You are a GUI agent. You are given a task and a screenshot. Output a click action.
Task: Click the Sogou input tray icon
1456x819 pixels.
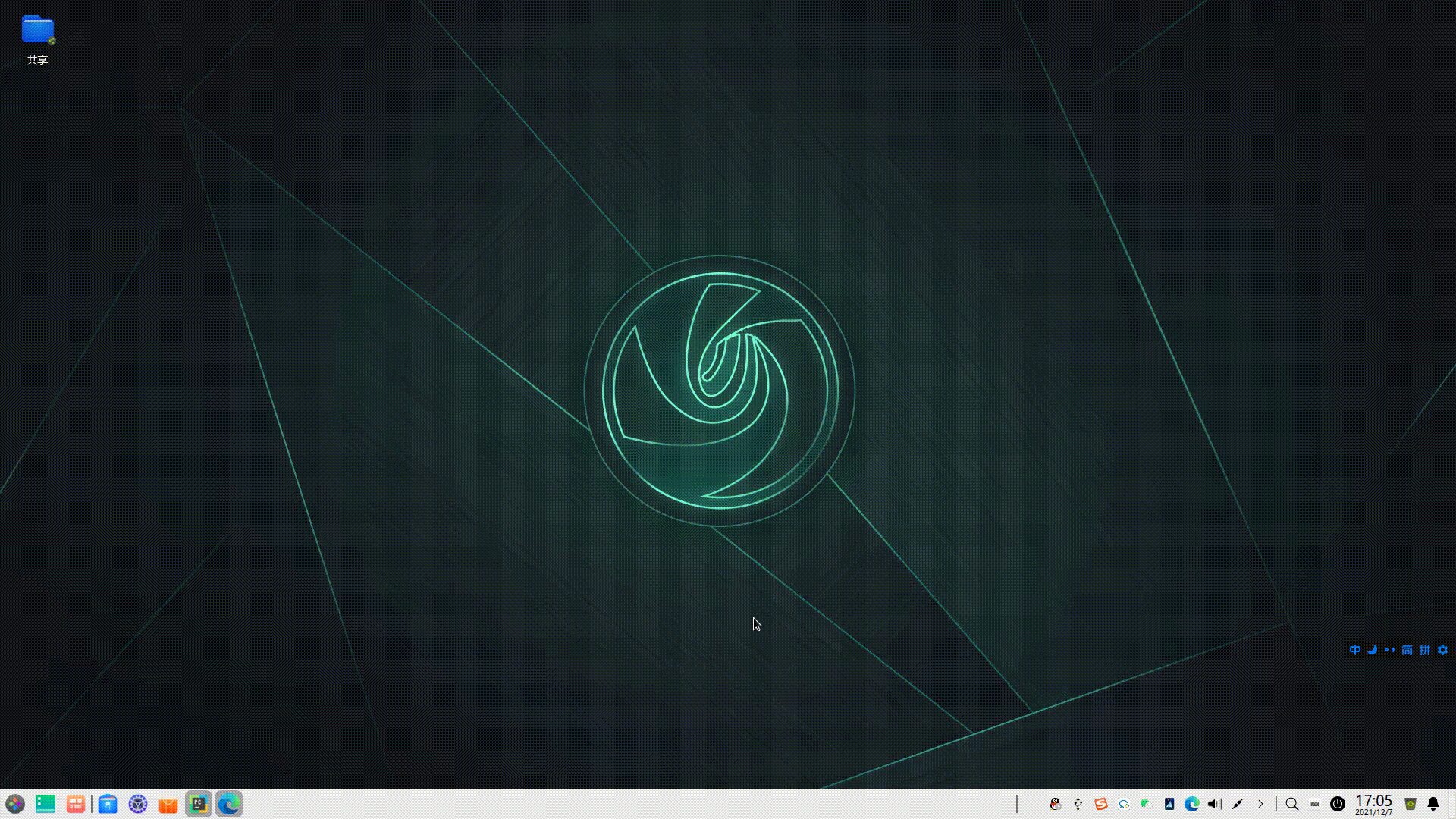pyautogui.click(x=1100, y=804)
